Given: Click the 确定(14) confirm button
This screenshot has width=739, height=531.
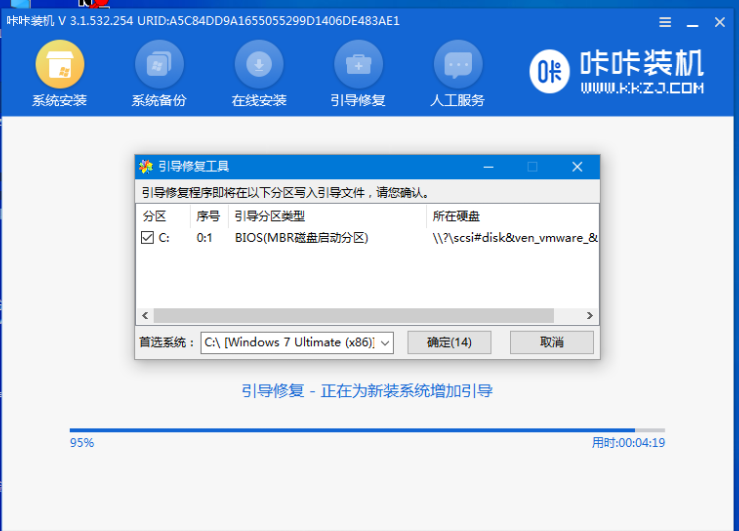Looking at the screenshot, I should pos(449,342).
